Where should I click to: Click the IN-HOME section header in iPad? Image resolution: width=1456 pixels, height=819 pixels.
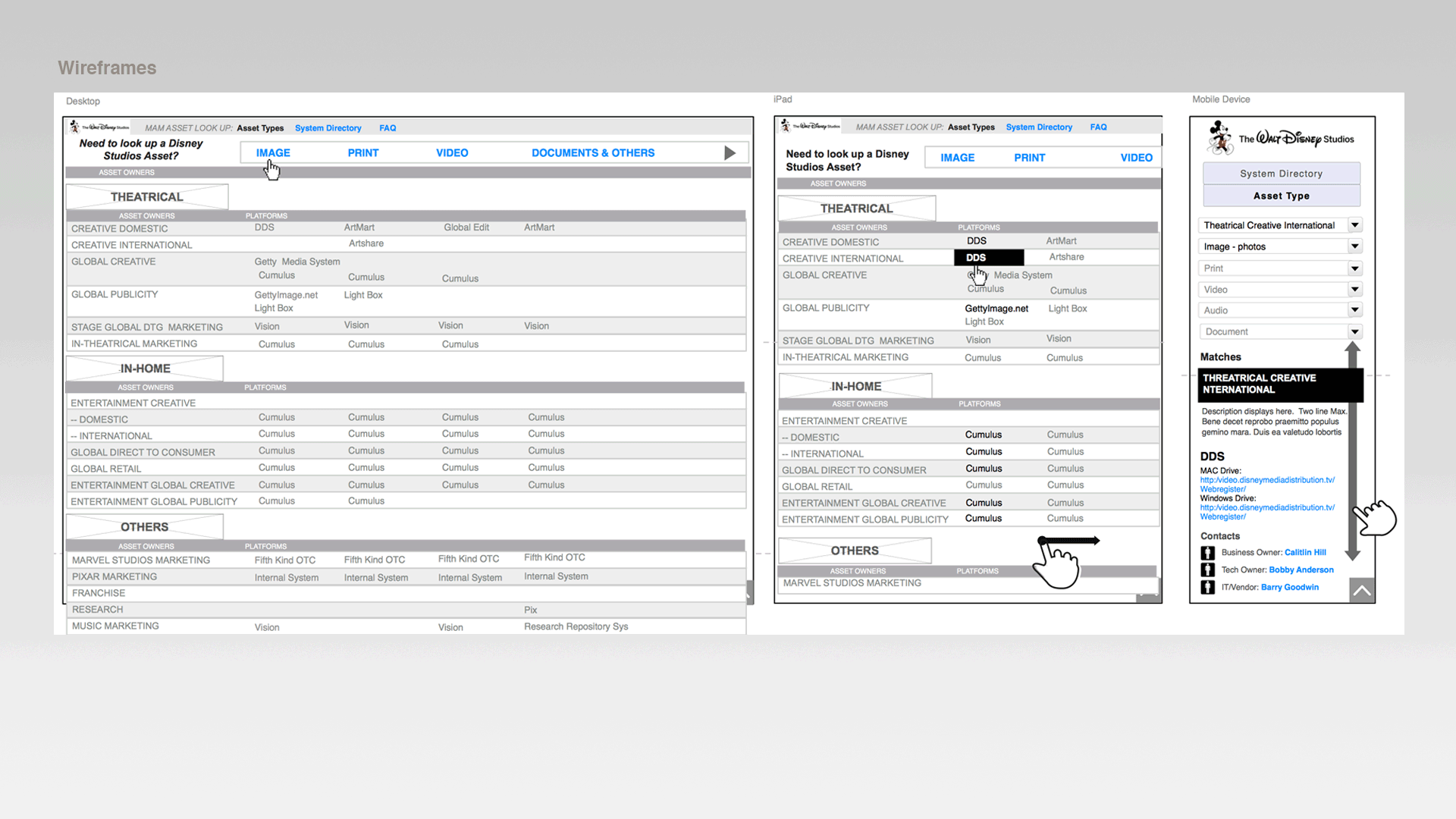coord(855,386)
